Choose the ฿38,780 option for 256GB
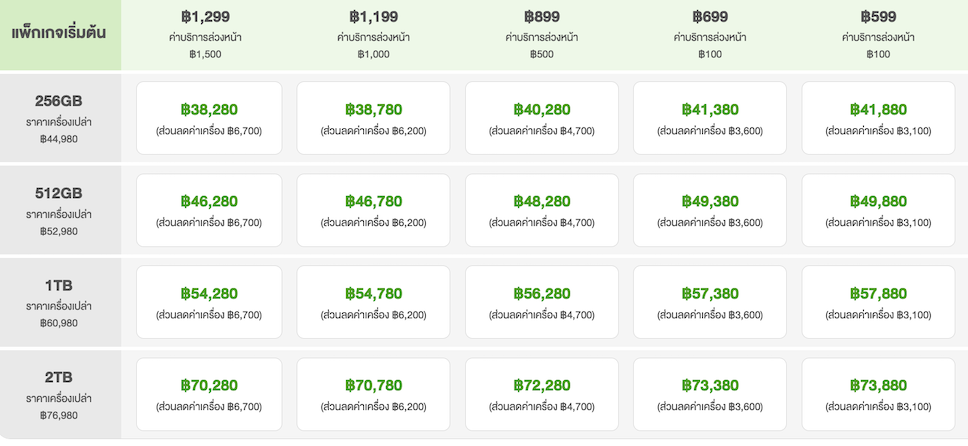The height and width of the screenshot is (446, 968). [373, 118]
